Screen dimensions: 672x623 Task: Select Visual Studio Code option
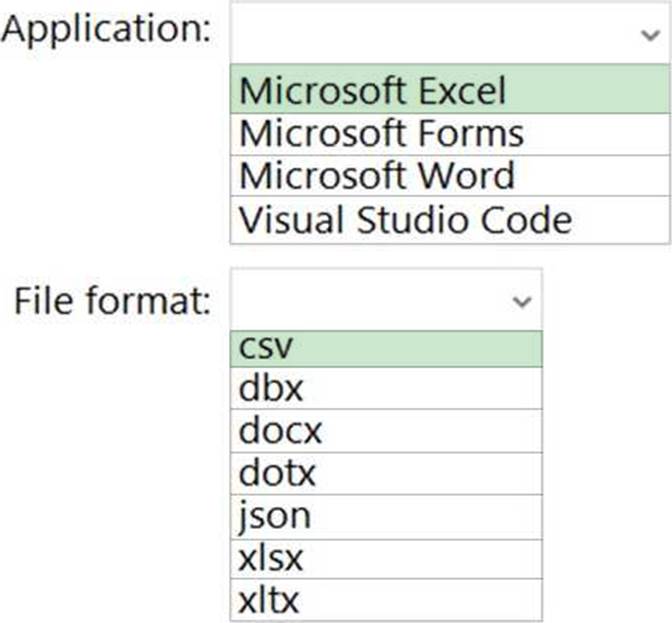[450, 219]
